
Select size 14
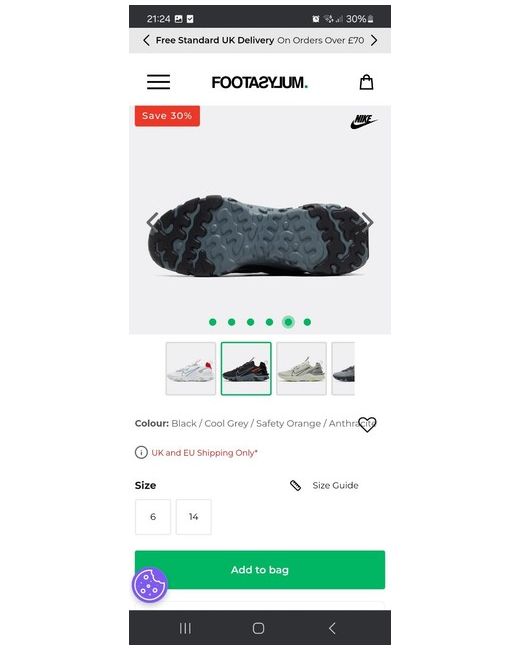(194, 517)
